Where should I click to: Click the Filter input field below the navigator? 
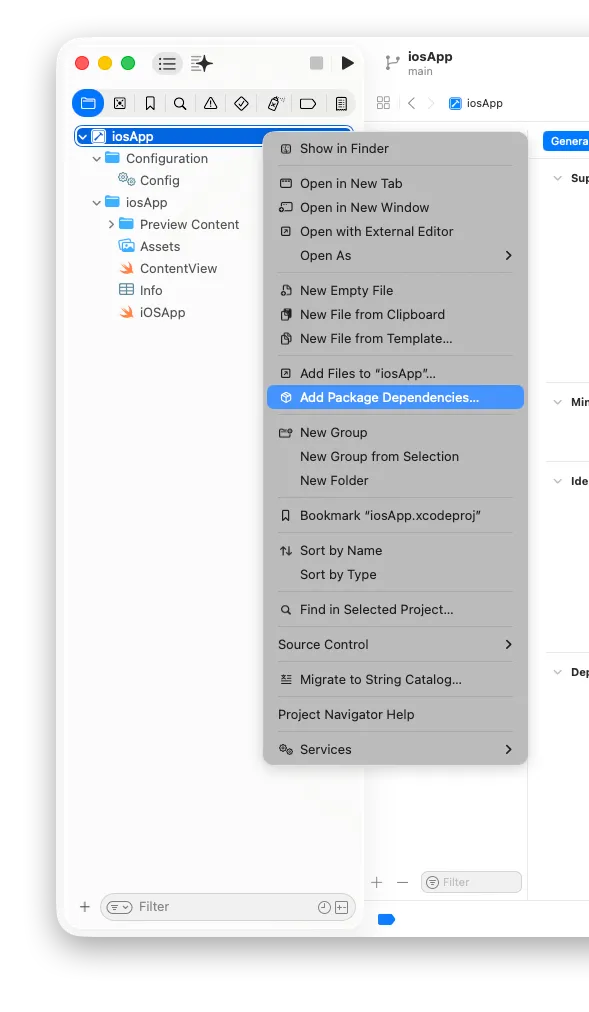(x=200, y=906)
